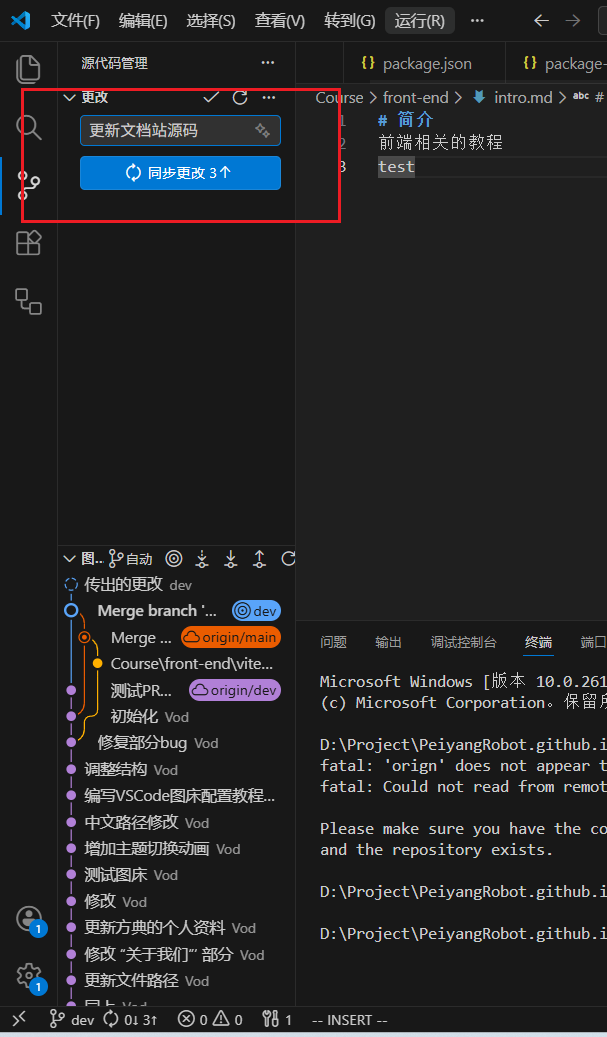This screenshot has width=607, height=1037.
Task: Click the 同步更改 3↑ button
Action: [181, 173]
